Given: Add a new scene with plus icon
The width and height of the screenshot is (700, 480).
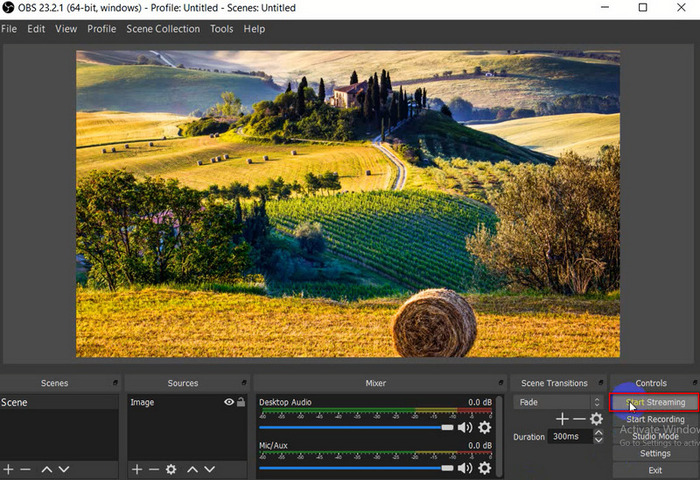Looking at the screenshot, I should pos(8,469).
